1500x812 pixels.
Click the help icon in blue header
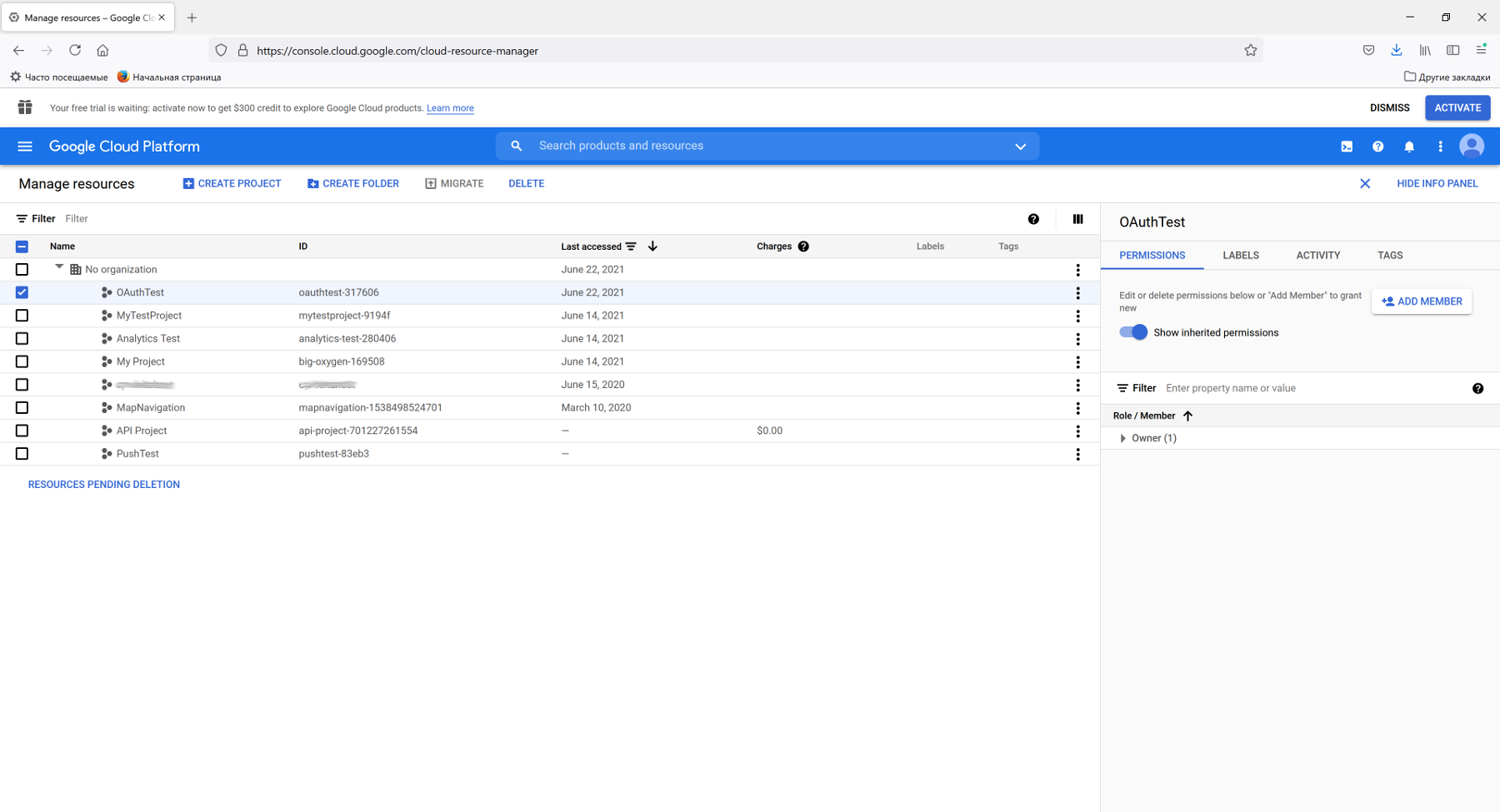coord(1377,147)
